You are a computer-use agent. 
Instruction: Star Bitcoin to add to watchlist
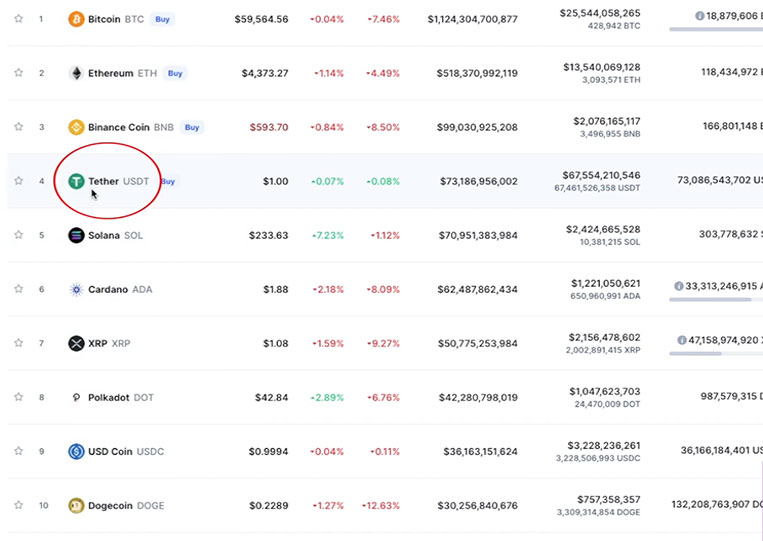pos(18,19)
